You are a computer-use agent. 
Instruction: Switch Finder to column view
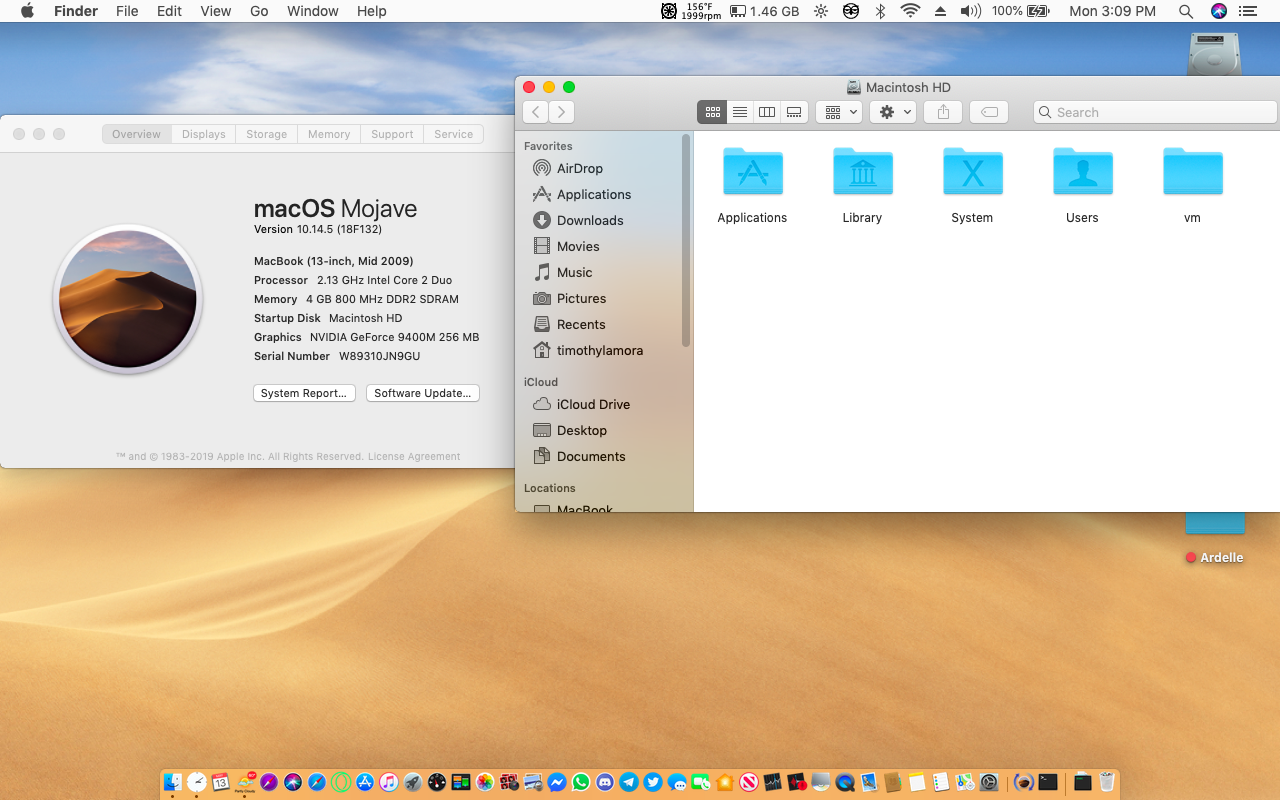click(x=766, y=112)
